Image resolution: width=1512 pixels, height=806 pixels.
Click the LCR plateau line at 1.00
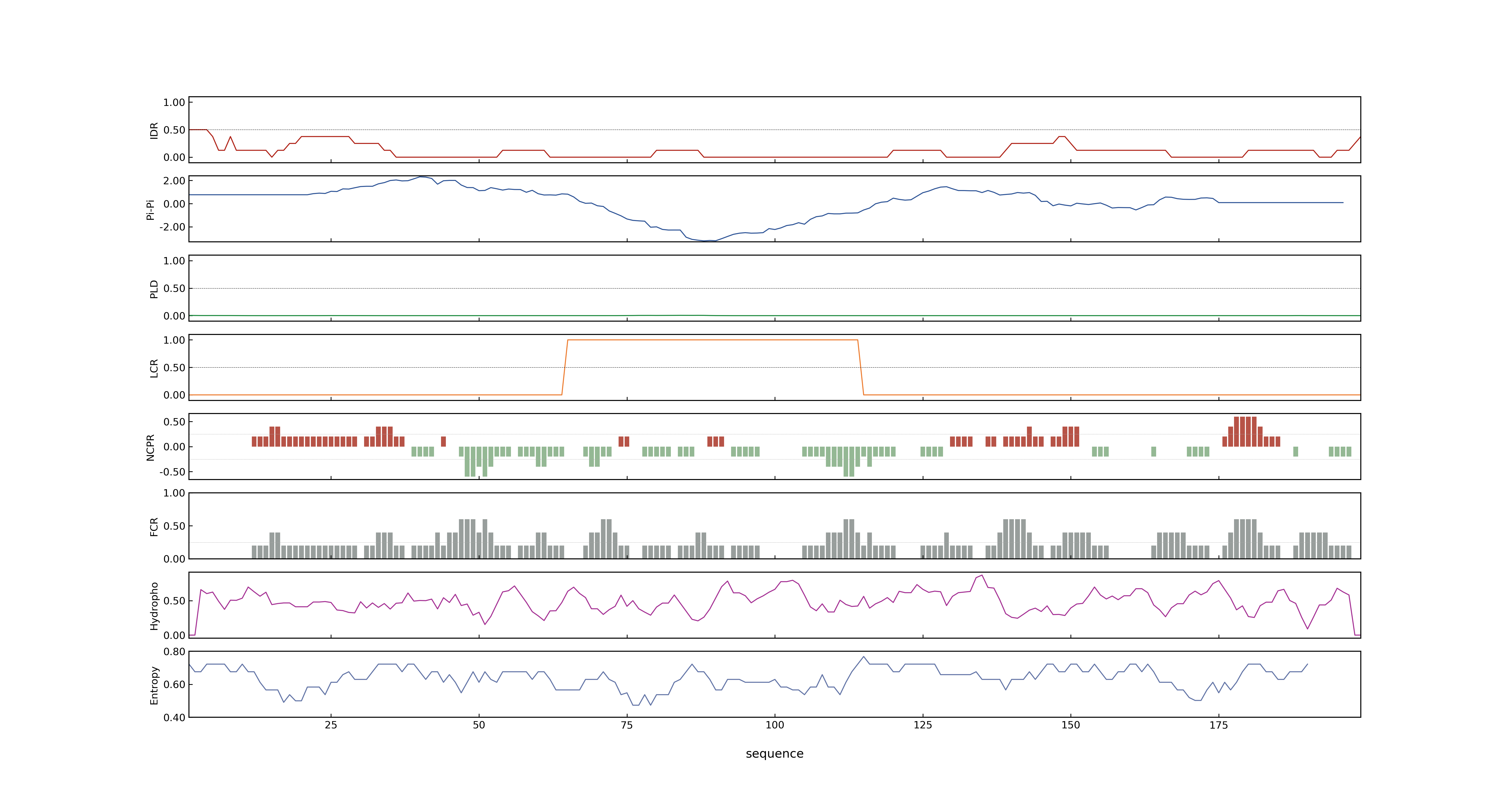click(x=712, y=340)
